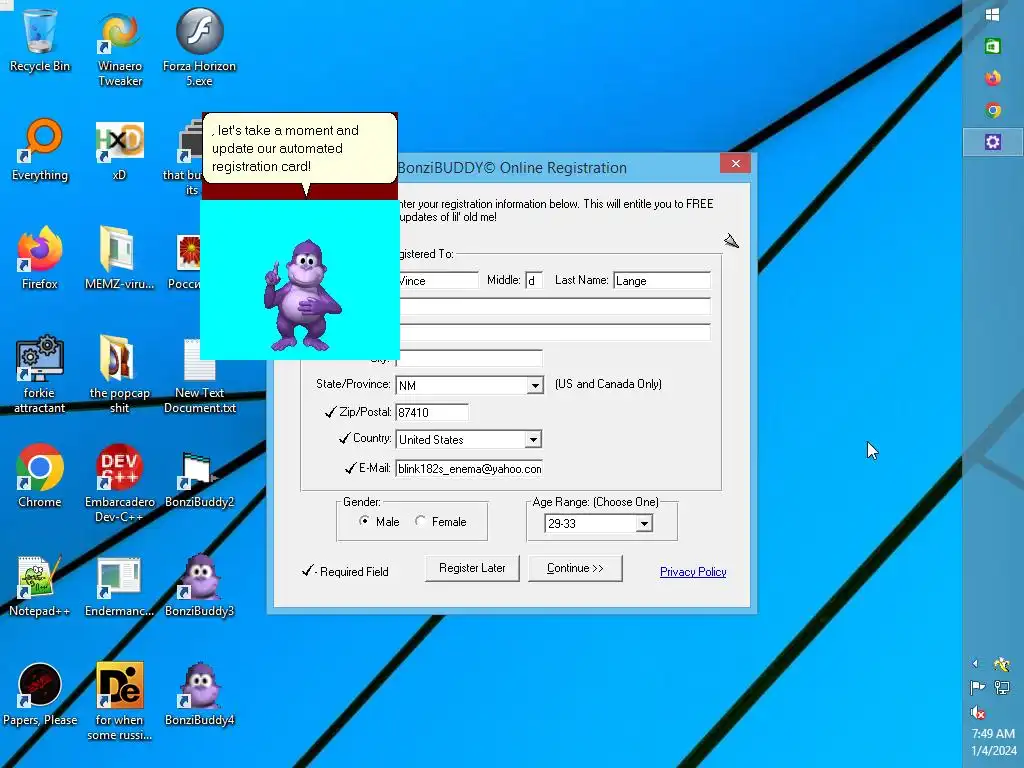Click the paper airplane icon in dialog
The image size is (1024, 768).
click(x=731, y=241)
